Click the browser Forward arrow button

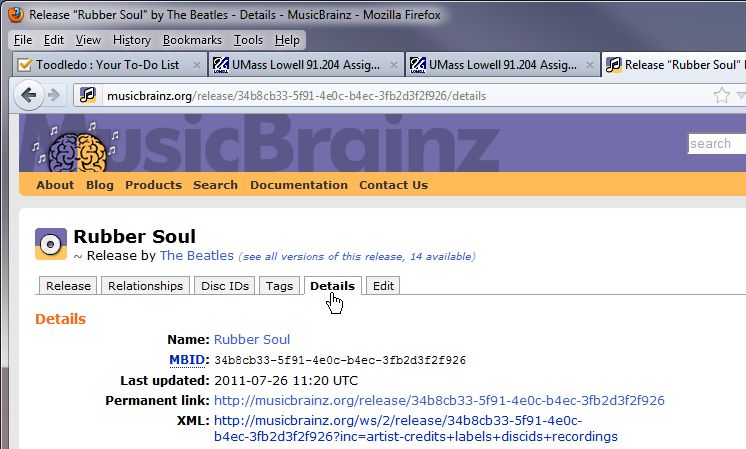pyautogui.click(x=54, y=96)
